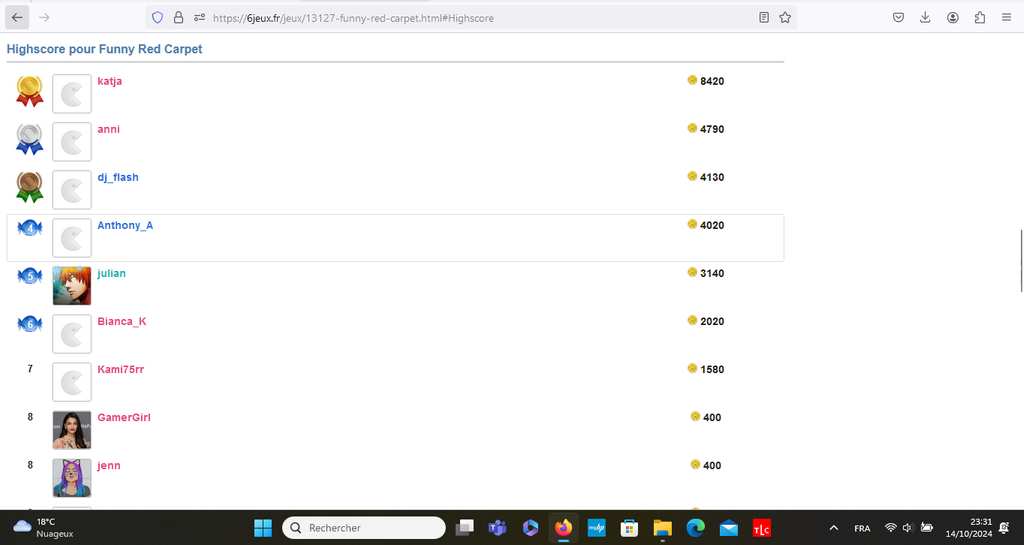Click GamerGirl's avatar picture
1024x545 pixels.
[x=72, y=430]
